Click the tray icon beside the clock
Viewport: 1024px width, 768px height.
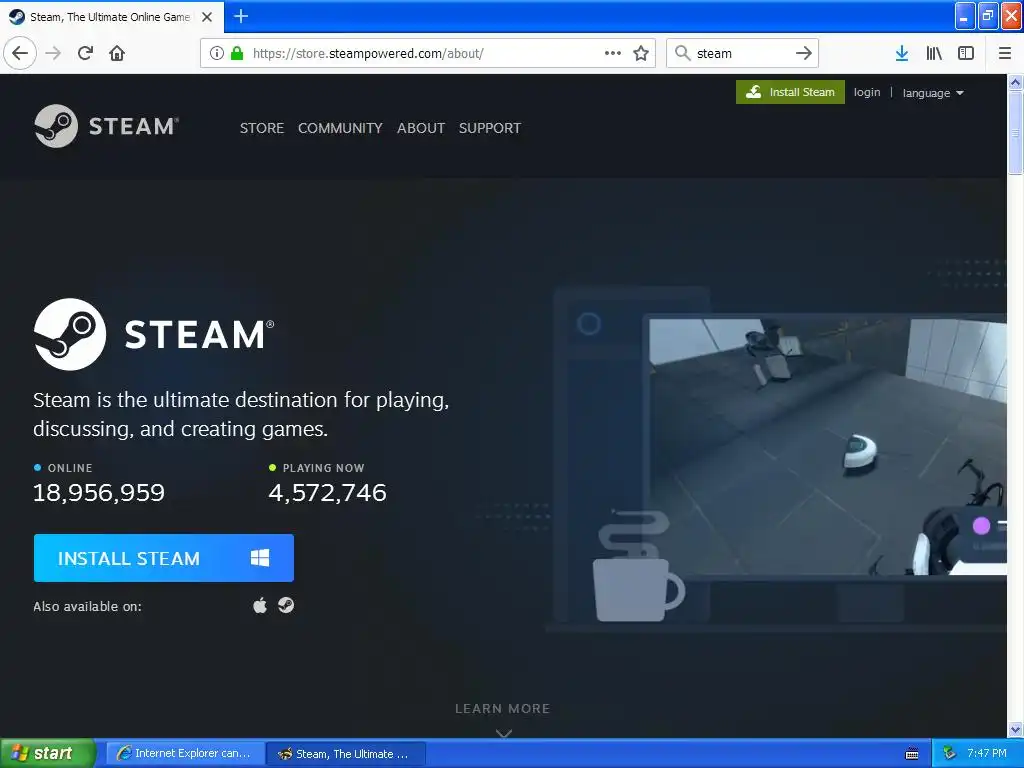(949, 754)
